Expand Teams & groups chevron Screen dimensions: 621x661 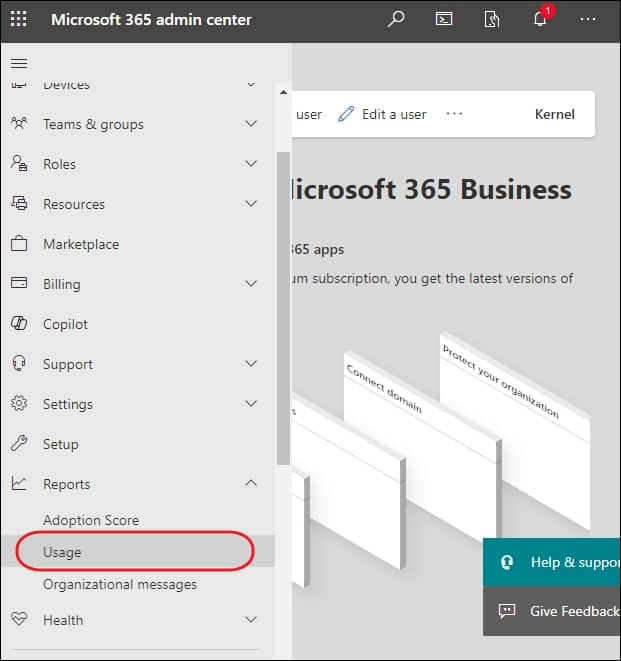click(x=251, y=124)
